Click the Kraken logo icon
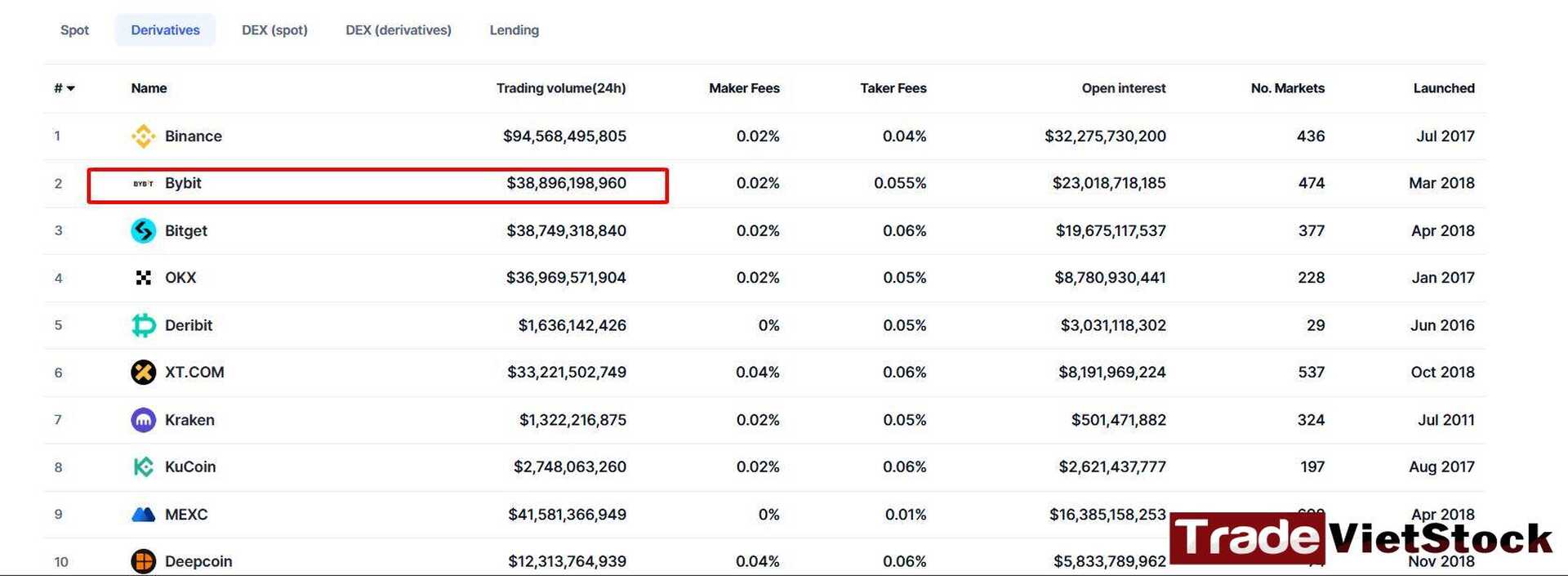 click(x=143, y=420)
